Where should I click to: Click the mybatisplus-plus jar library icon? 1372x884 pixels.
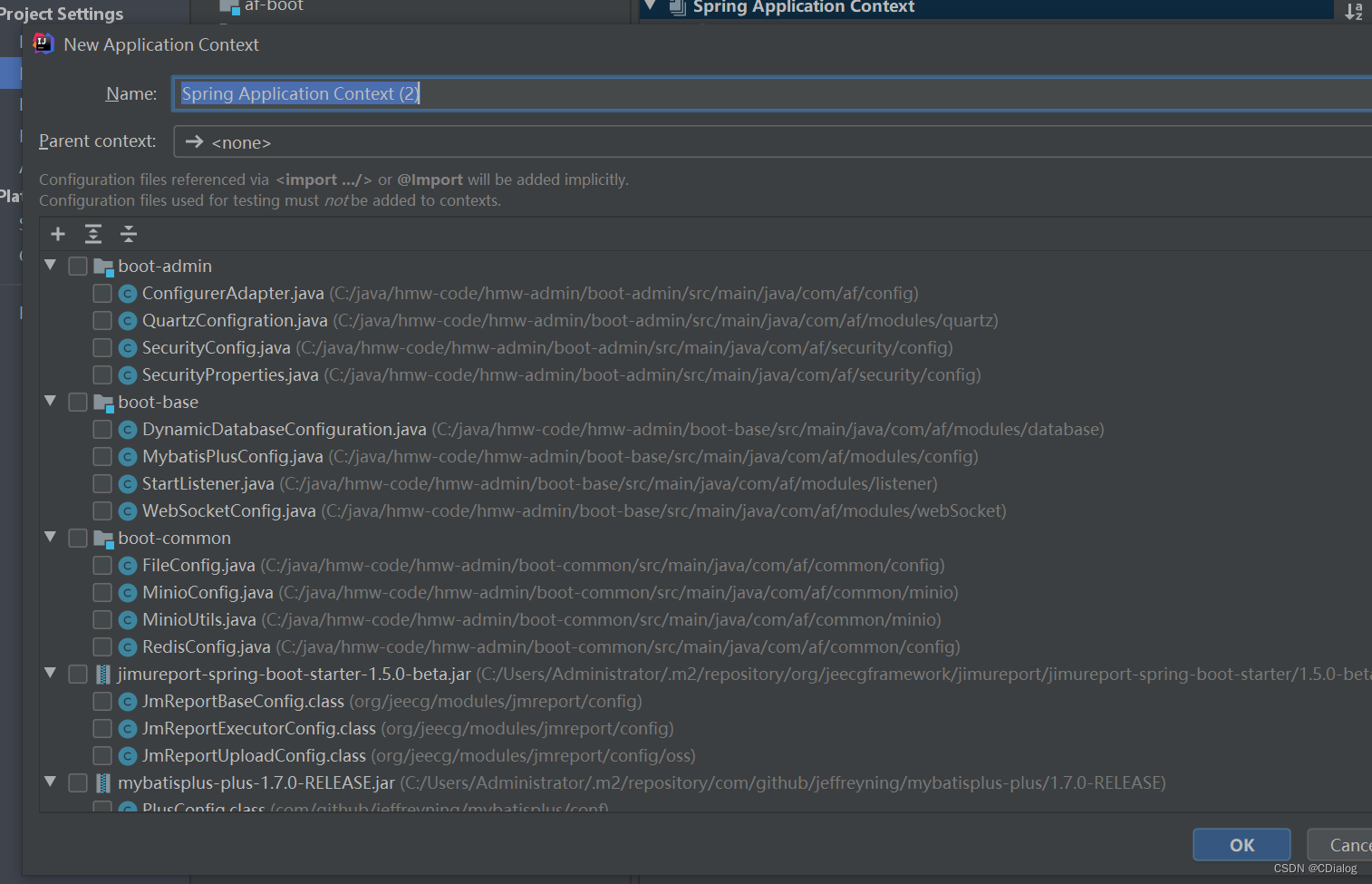click(x=103, y=783)
